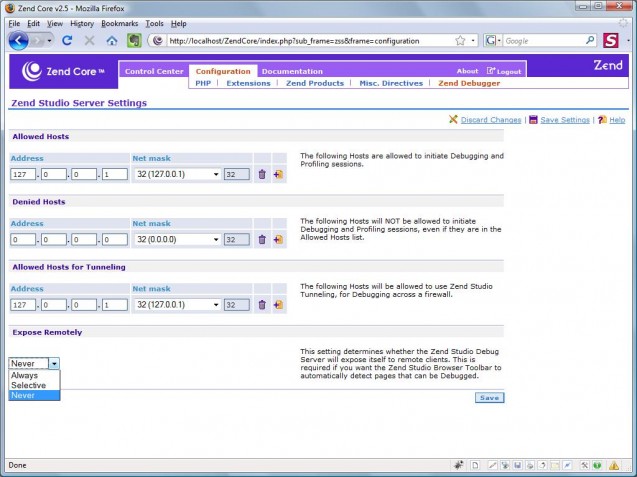Open the Denied Hosts net mask dropdown
Screen dimensions: 637x477
pos(177,239)
